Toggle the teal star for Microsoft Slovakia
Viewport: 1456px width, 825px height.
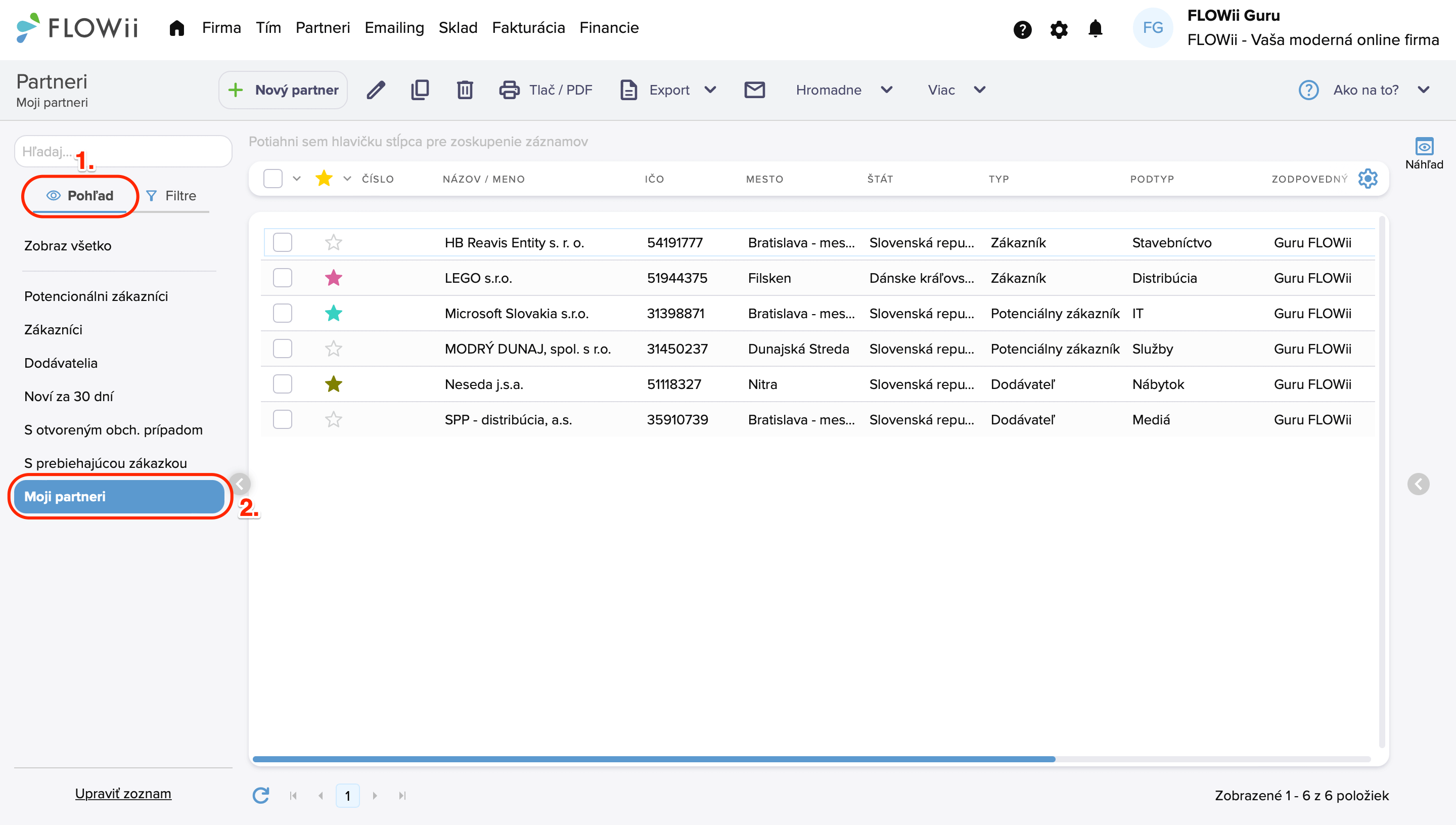click(x=333, y=313)
